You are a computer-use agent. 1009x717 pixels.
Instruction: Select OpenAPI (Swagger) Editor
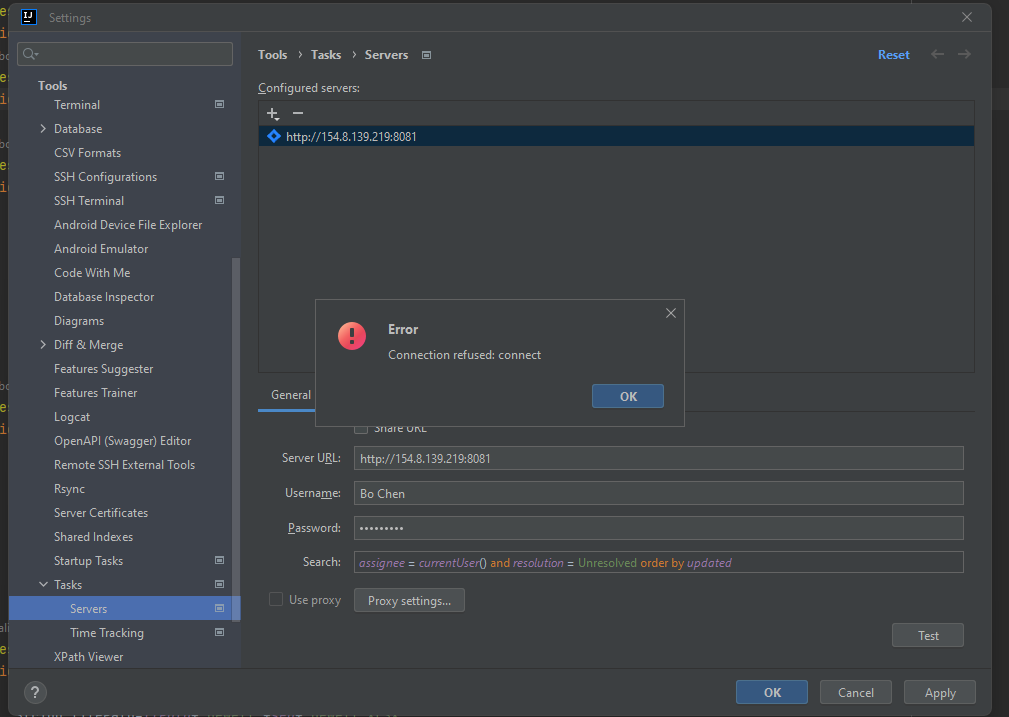tap(122, 441)
